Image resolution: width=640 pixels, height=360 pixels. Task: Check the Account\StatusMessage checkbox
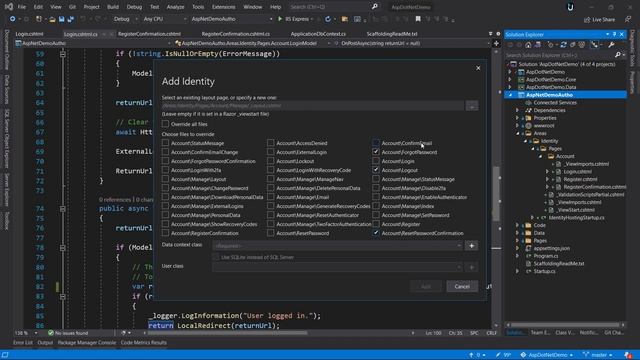pyautogui.click(x=165, y=143)
